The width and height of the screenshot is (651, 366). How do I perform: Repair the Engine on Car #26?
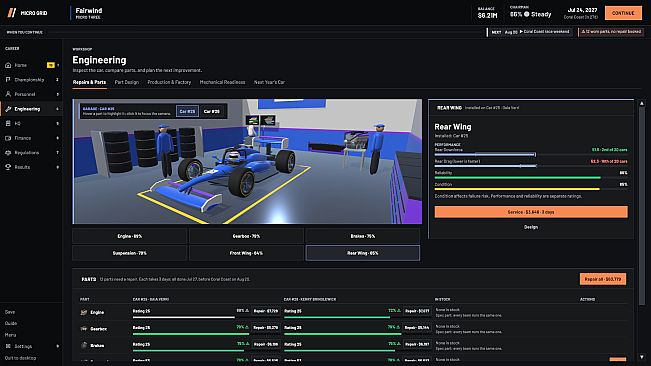click(417, 311)
